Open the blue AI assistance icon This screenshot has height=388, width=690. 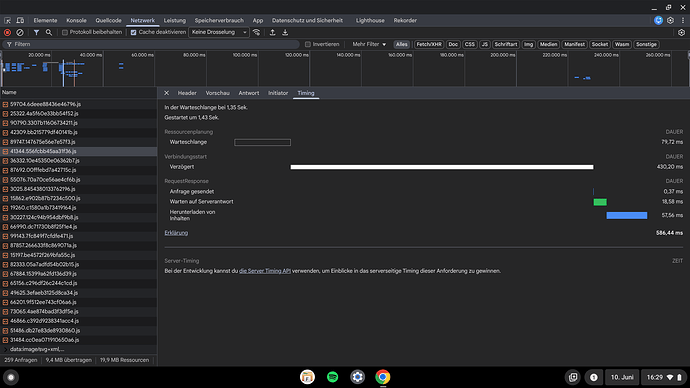coord(658,20)
